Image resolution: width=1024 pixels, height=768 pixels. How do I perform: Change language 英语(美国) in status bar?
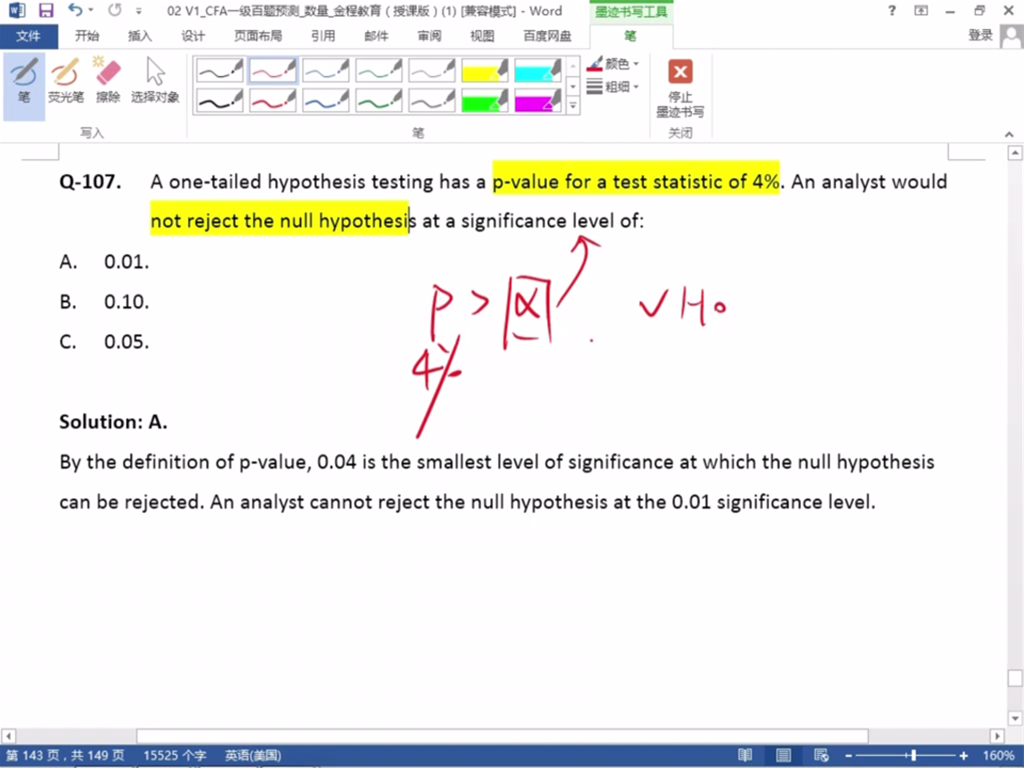[253, 756]
